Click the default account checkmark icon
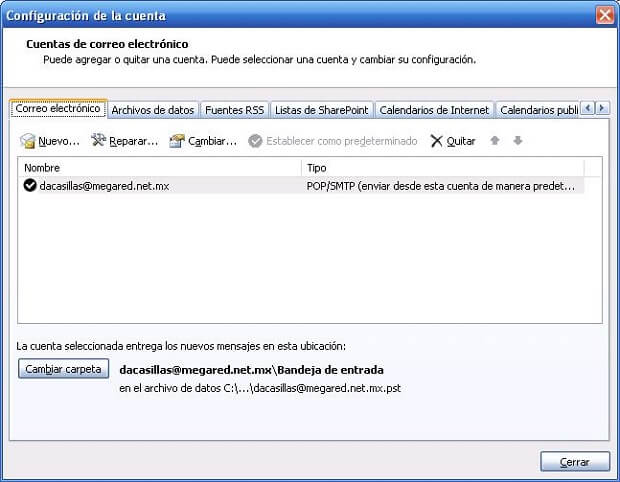Screen dimensions: 620x482 (30, 186)
